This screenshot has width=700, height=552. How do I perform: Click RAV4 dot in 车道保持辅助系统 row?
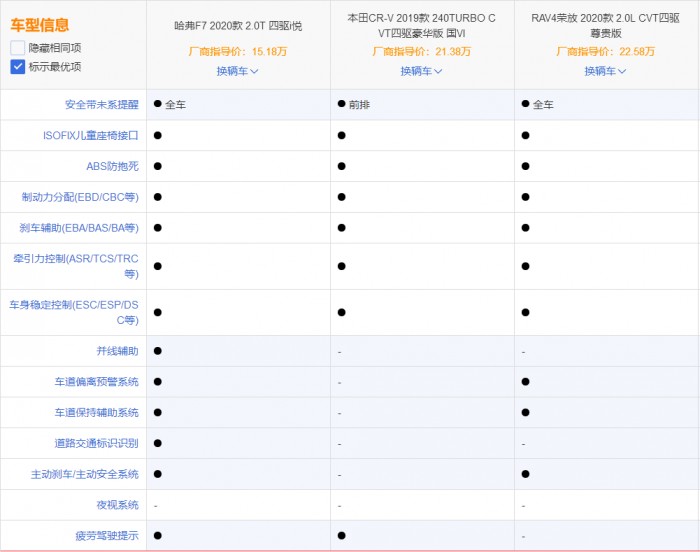(x=525, y=413)
